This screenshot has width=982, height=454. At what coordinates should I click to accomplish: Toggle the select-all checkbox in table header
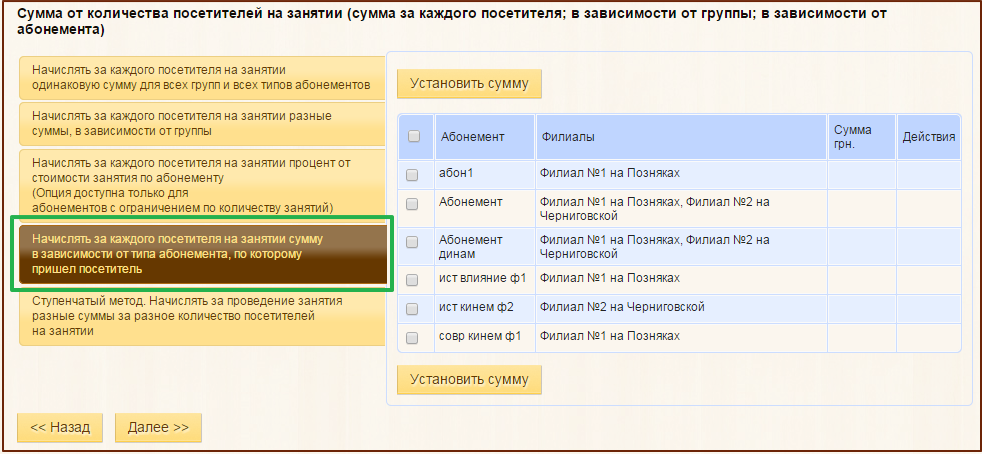click(413, 136)
